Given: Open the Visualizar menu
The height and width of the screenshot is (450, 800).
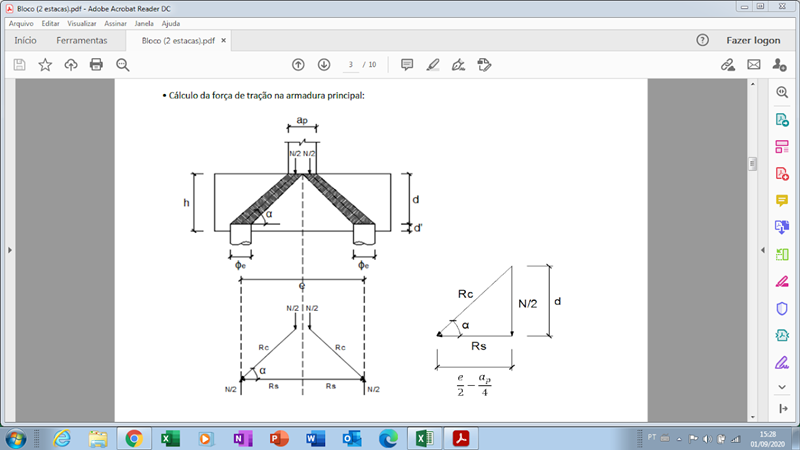Looking at the screenshot, I should 82,23.
